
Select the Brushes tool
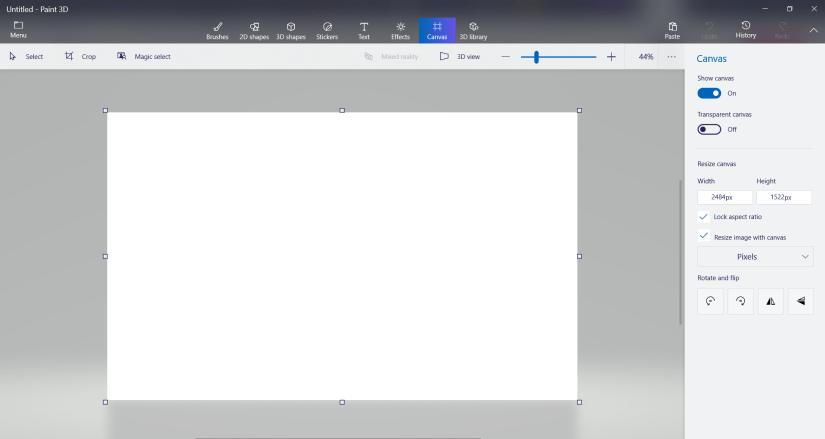pos(217,31)
